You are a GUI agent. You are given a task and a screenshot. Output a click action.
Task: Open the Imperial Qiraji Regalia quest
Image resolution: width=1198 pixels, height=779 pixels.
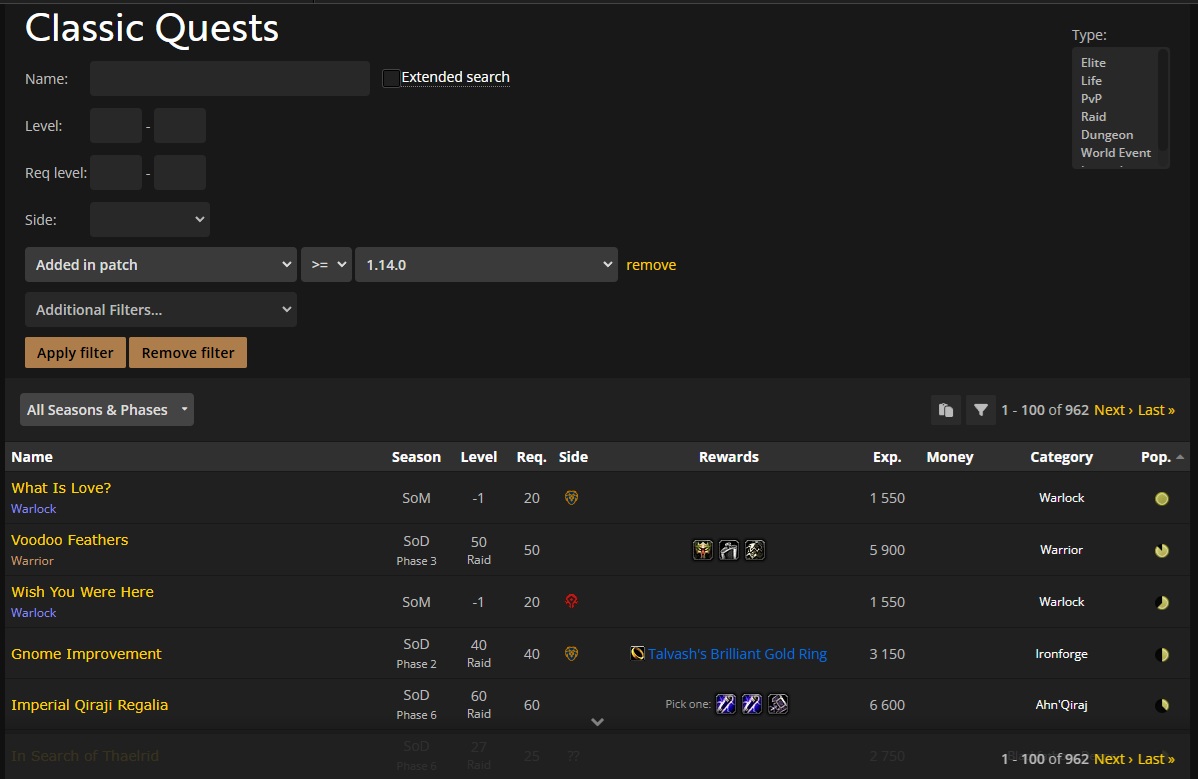[x=89, y=705]
